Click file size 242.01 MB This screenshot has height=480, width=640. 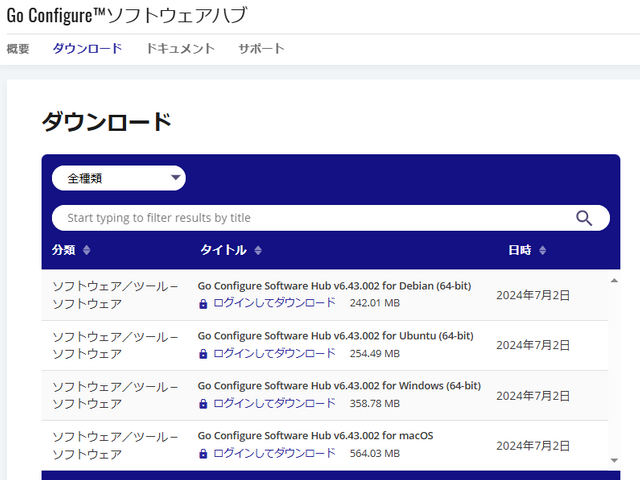(375, 303)
